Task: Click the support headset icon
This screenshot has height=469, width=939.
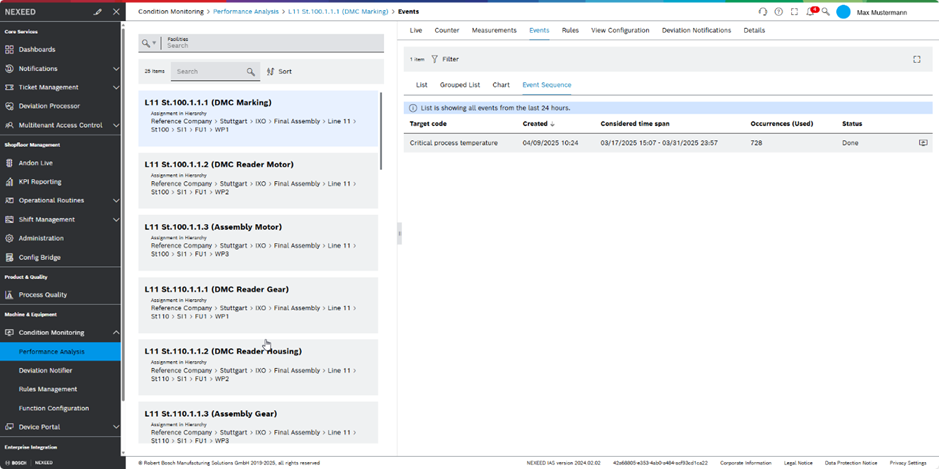Action: tap(763, 12)
